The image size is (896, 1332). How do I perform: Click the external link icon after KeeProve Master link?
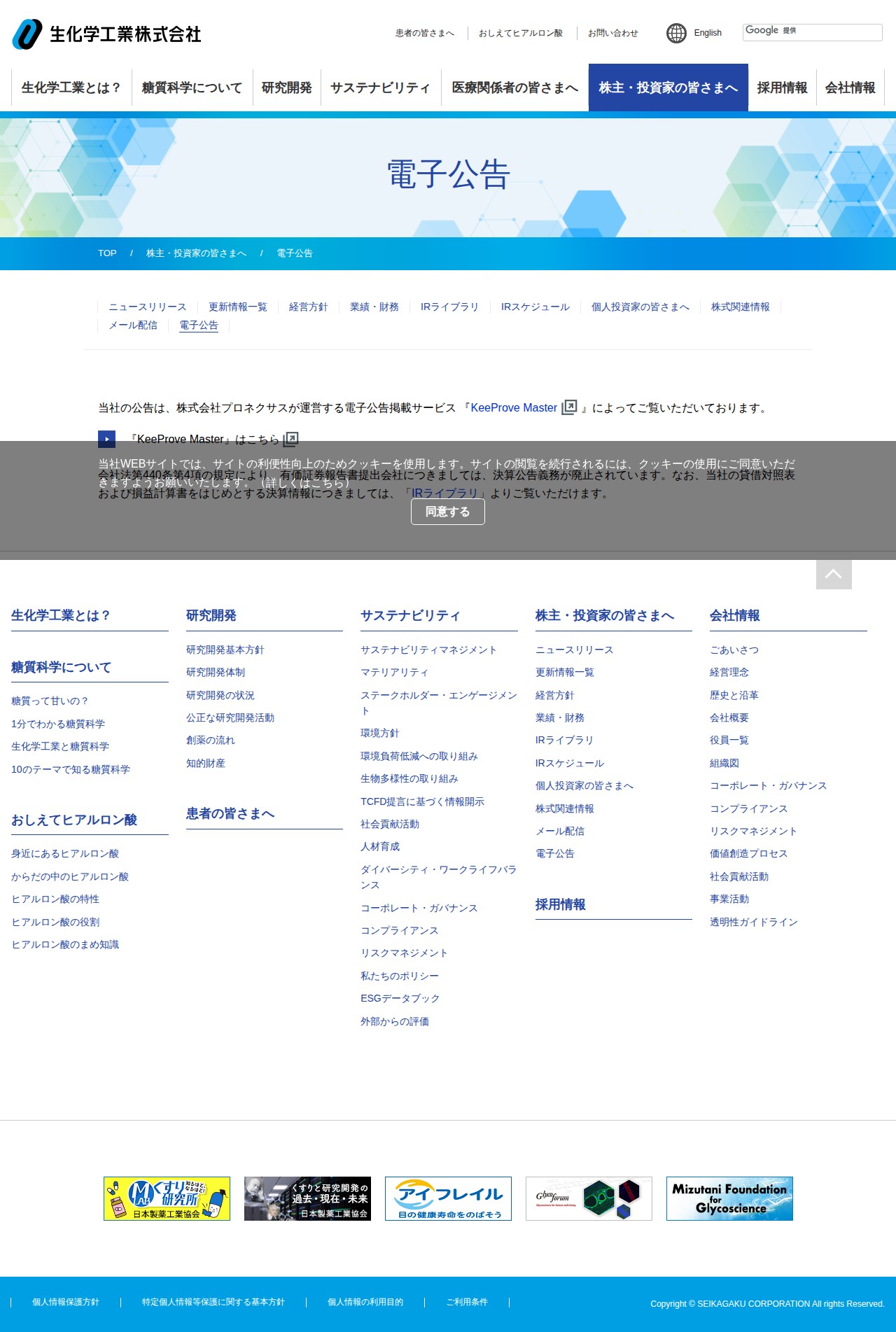(x=570, y=407)
